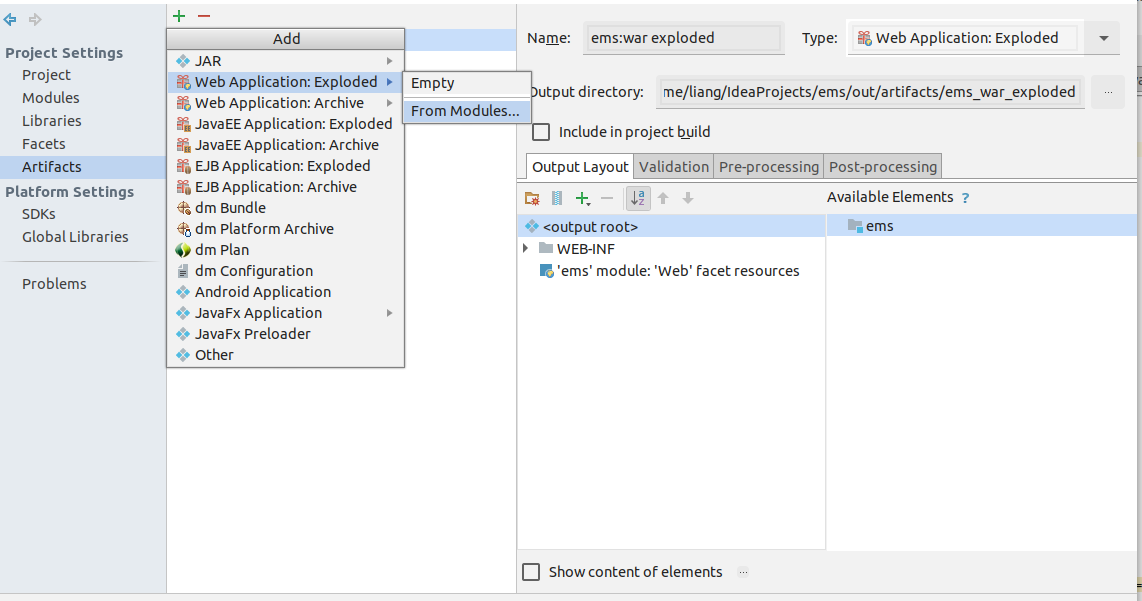Click the ellipsis next to Show content of elements
The image size is (1142, 601).
pos(743,573)
